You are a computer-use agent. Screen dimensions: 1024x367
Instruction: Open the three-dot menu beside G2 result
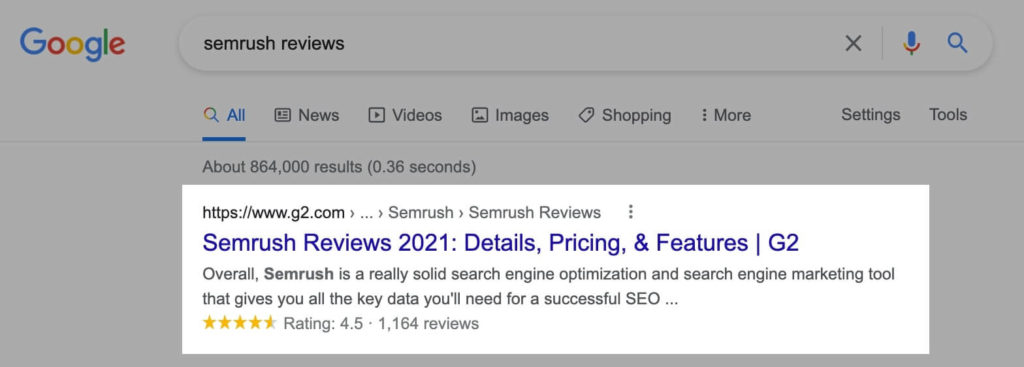(630, 212)
